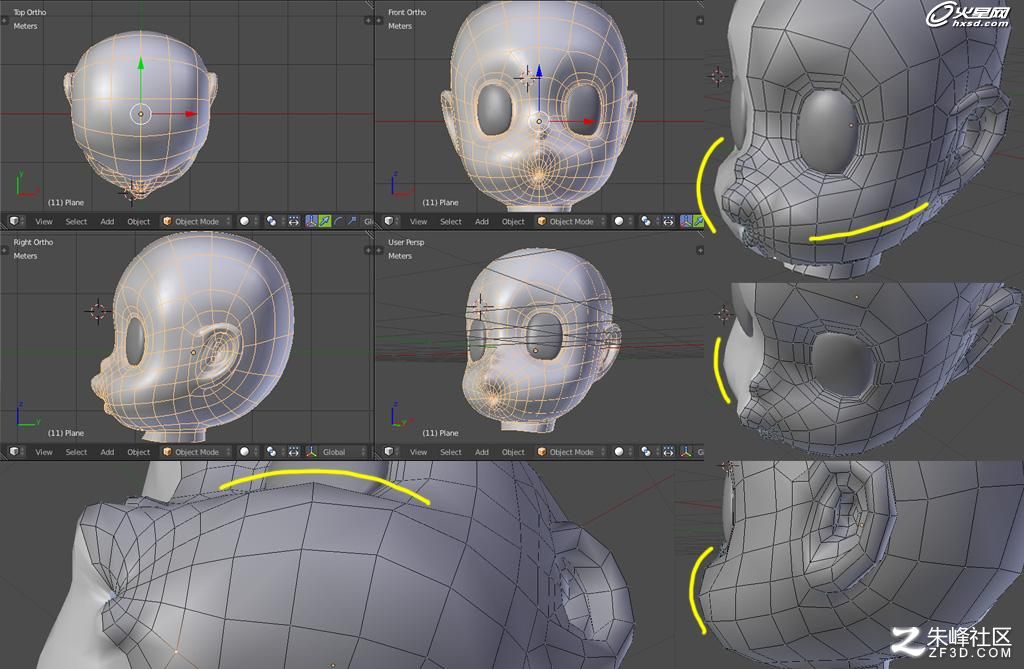Open editor type selector in User Persp header
This screenshot has height=669, width=1024.
click(x=391, y=451)
